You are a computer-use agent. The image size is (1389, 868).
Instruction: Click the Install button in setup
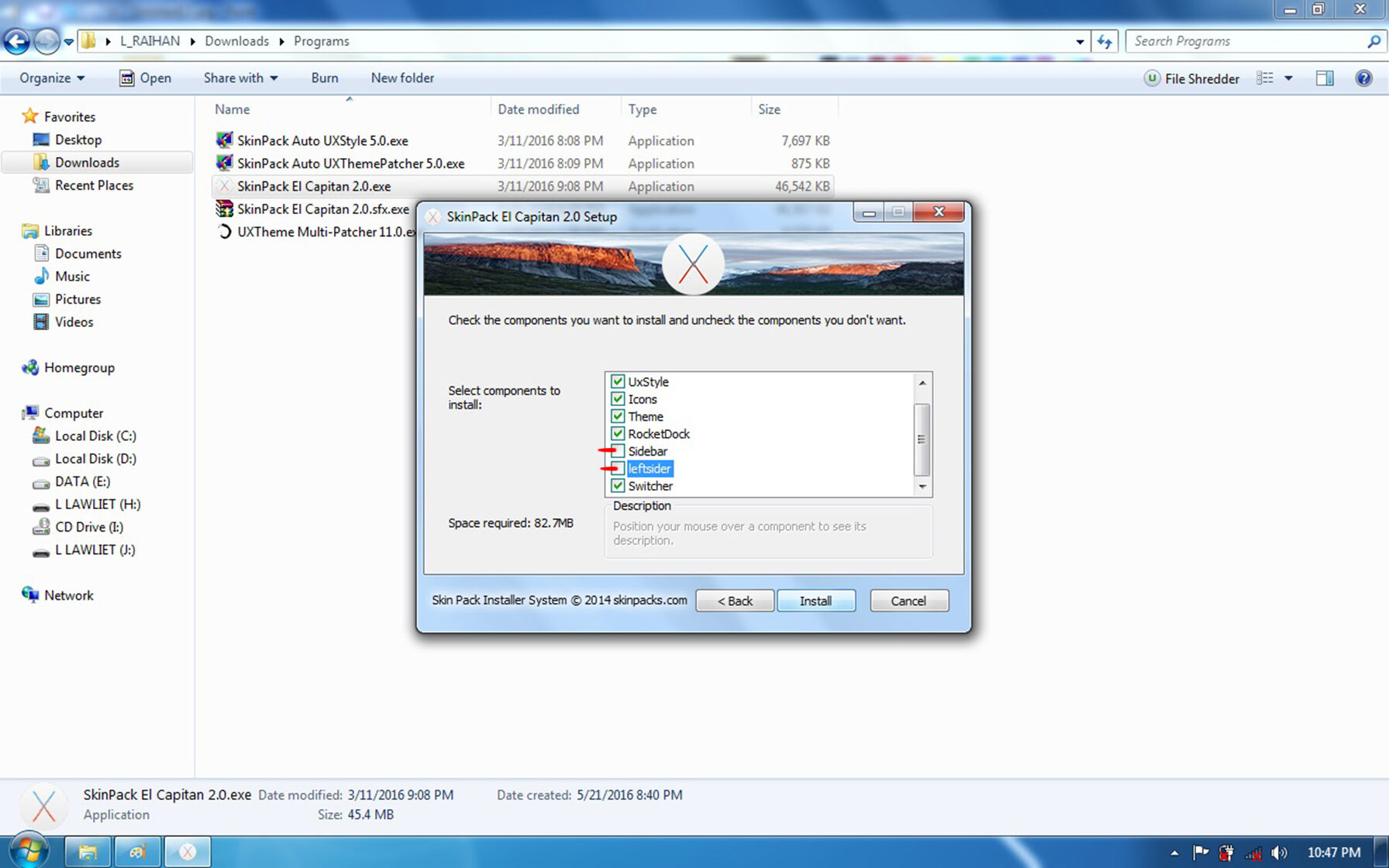(816, 601)
